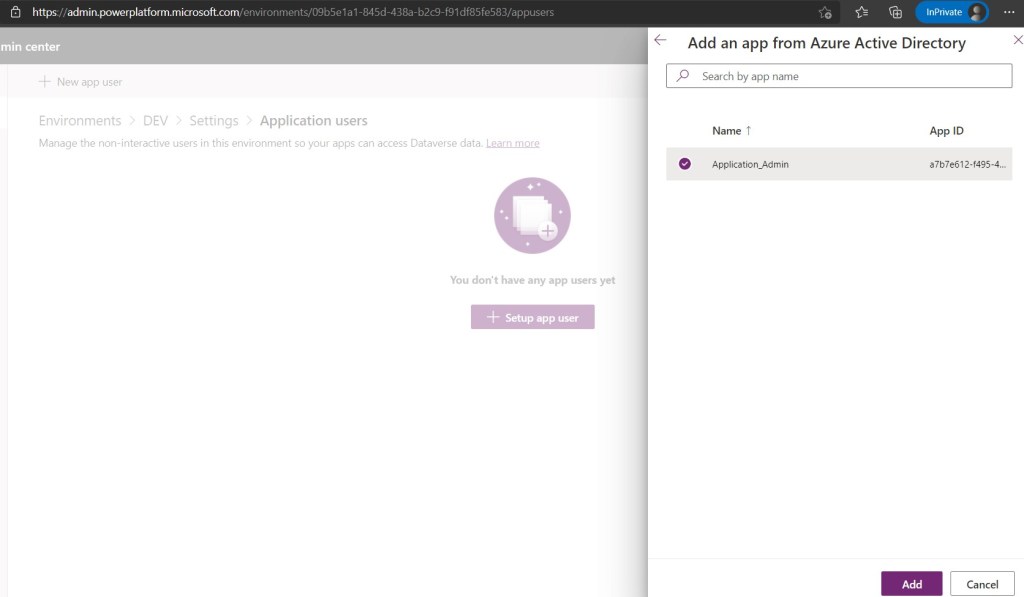Deselect the Application_Admin checkmark
Image resolution: width=1024 pixels, height=597 pixels.
[685, 164]
